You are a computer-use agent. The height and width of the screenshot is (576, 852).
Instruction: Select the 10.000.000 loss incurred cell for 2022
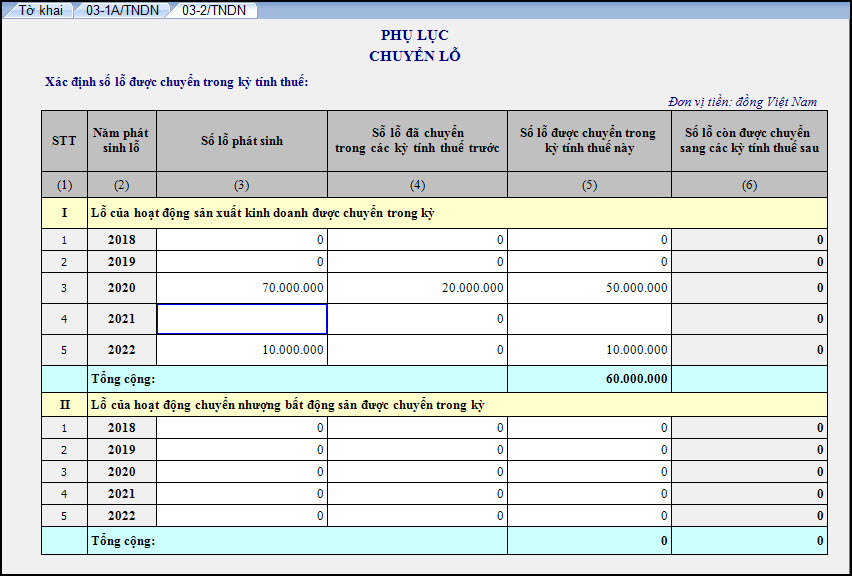tap(242, 350)
